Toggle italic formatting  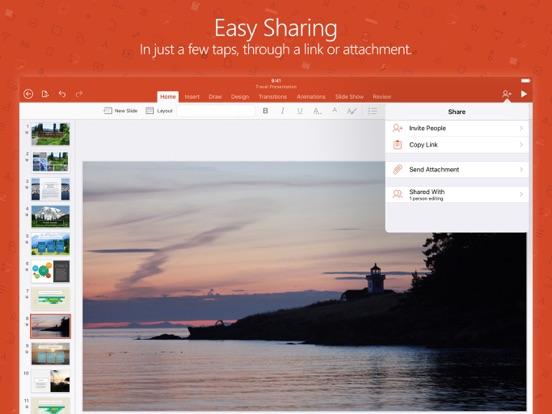pyautogui.click(x=282, y=111)
